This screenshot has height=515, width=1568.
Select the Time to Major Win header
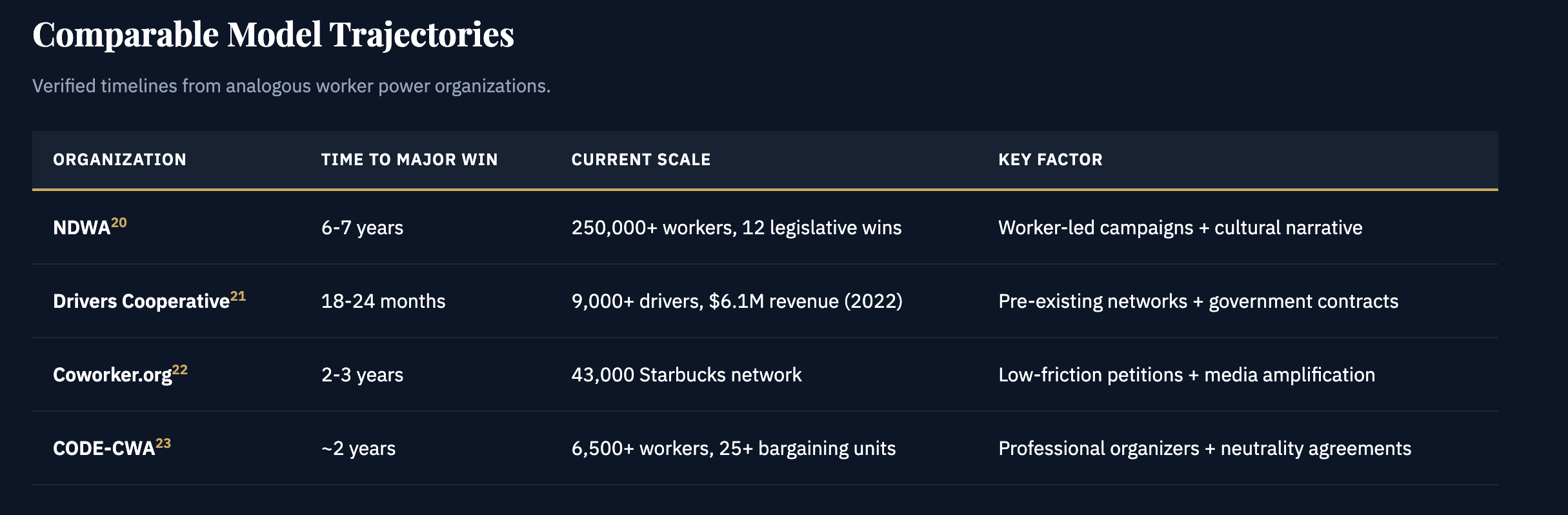[x=409, y=159]
